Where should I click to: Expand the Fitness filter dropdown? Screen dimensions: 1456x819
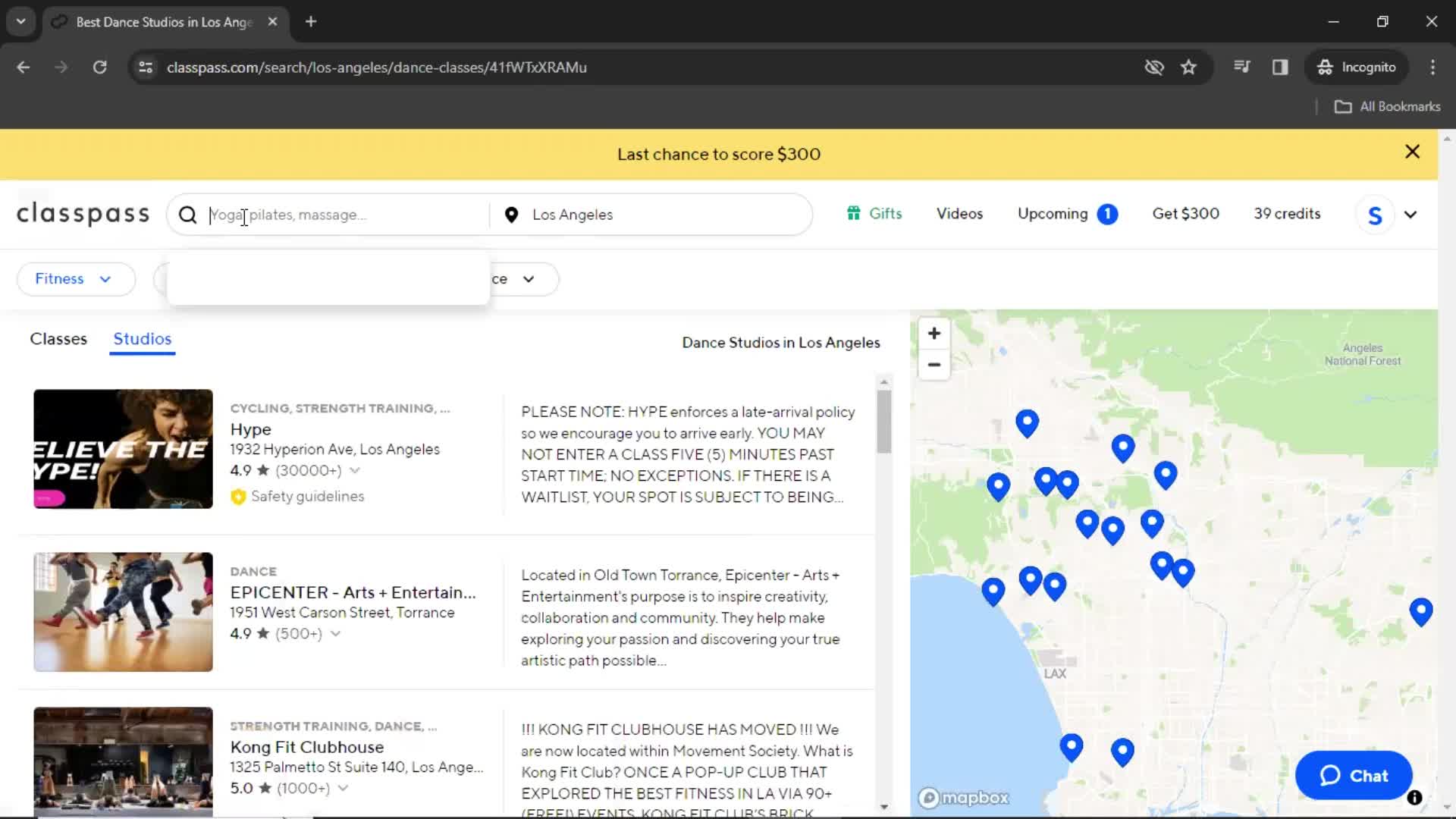[x=76, y=279]
